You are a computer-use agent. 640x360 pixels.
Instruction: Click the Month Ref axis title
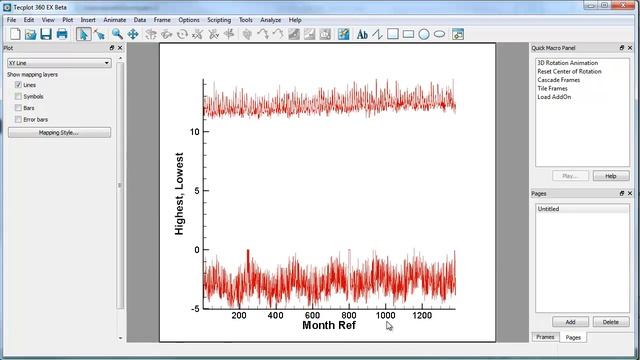click(x=329, y=325)
